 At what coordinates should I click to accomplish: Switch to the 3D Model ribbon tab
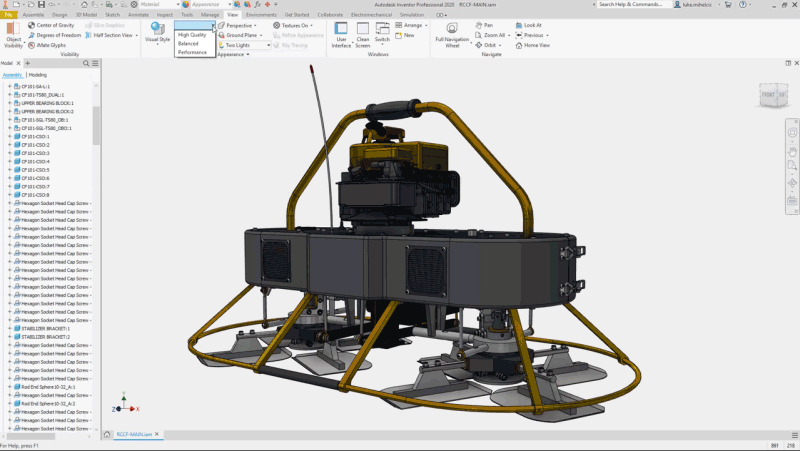[x=86, y=15]
